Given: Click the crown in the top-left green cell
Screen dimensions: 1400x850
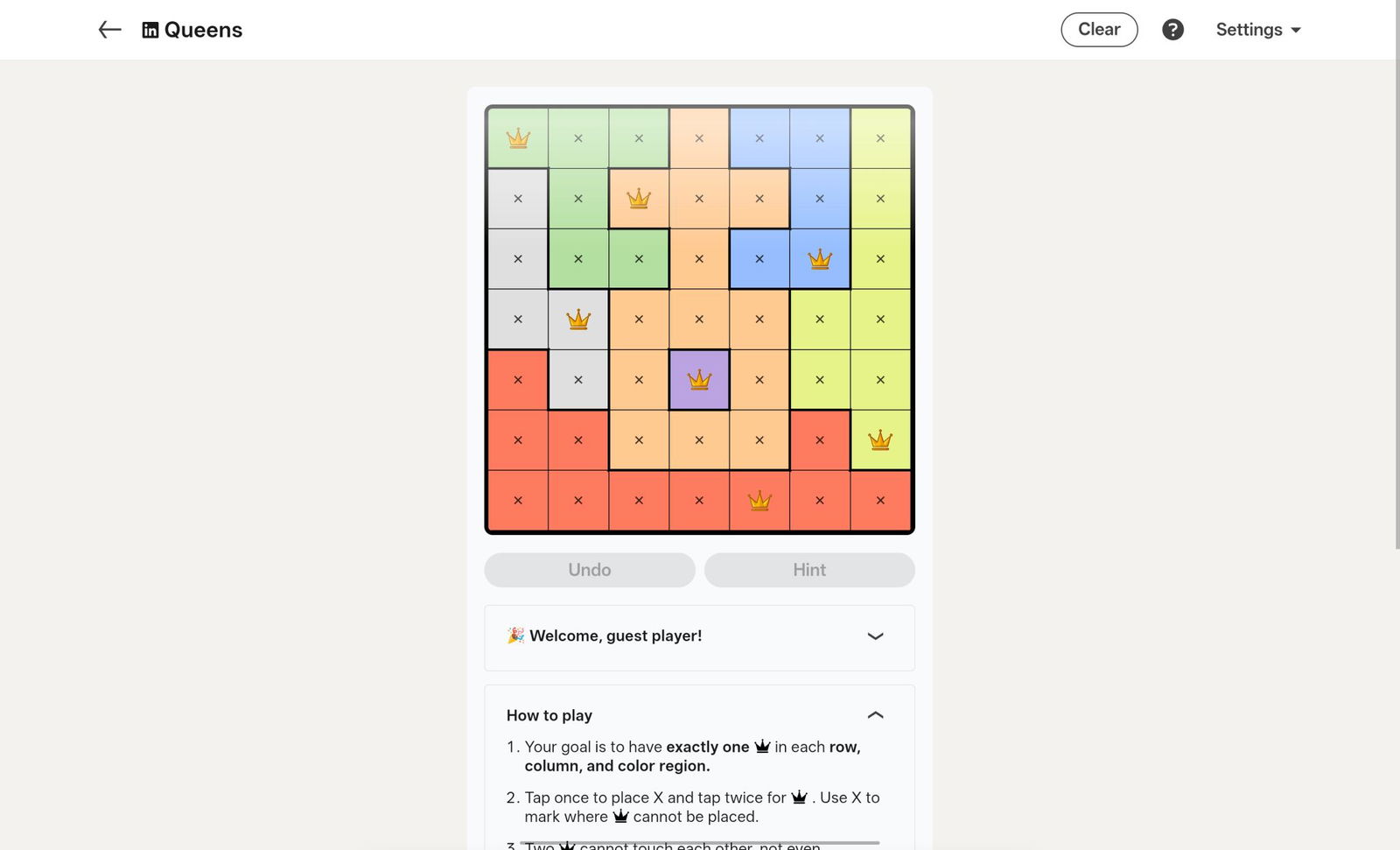Looking at the screenshot, I should [x=518, y=138].
